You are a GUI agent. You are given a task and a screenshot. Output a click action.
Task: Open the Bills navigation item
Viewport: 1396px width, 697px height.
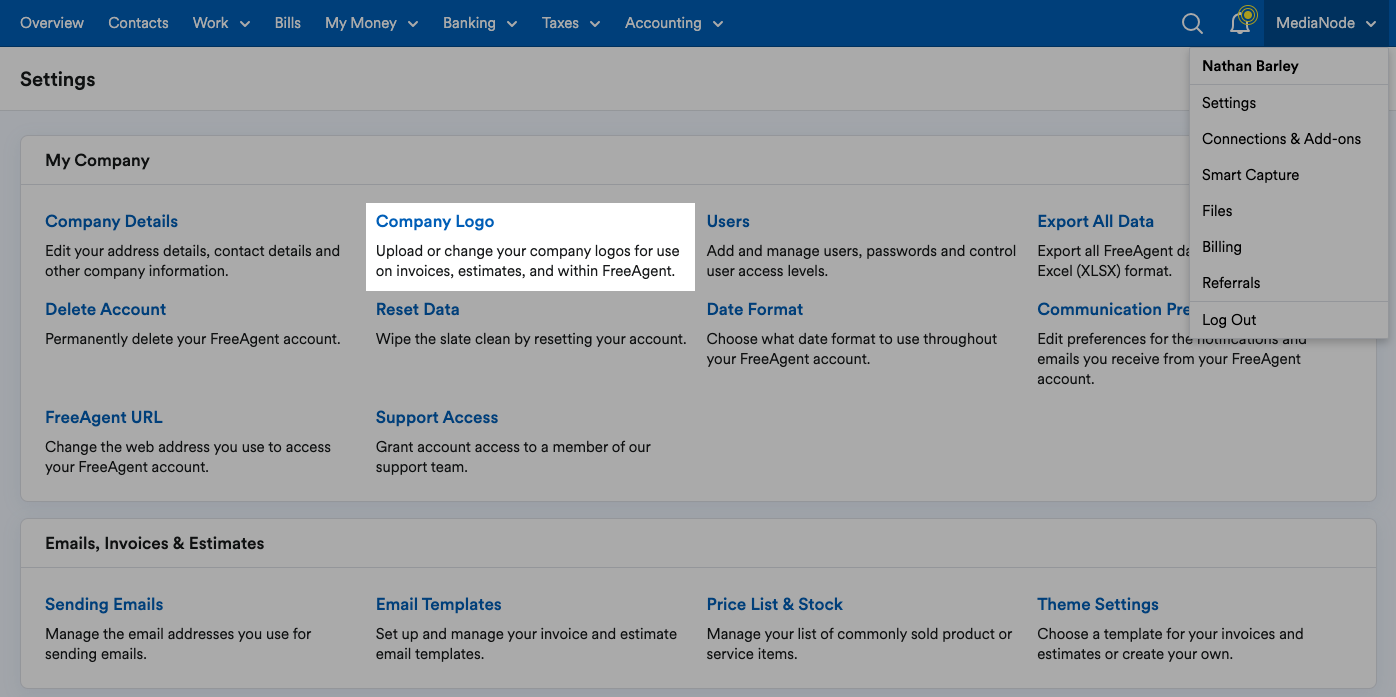(x=288, y=23)
